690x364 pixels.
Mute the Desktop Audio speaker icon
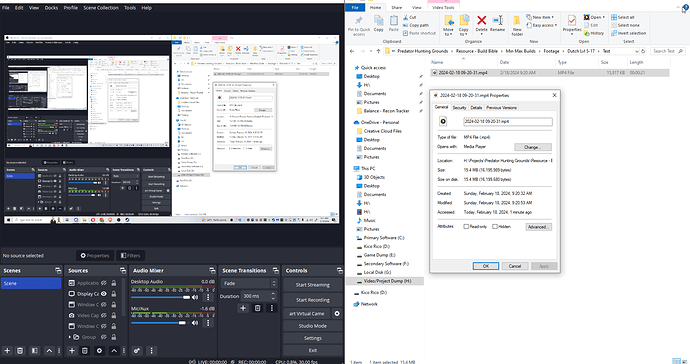click(x=195, y=298)
